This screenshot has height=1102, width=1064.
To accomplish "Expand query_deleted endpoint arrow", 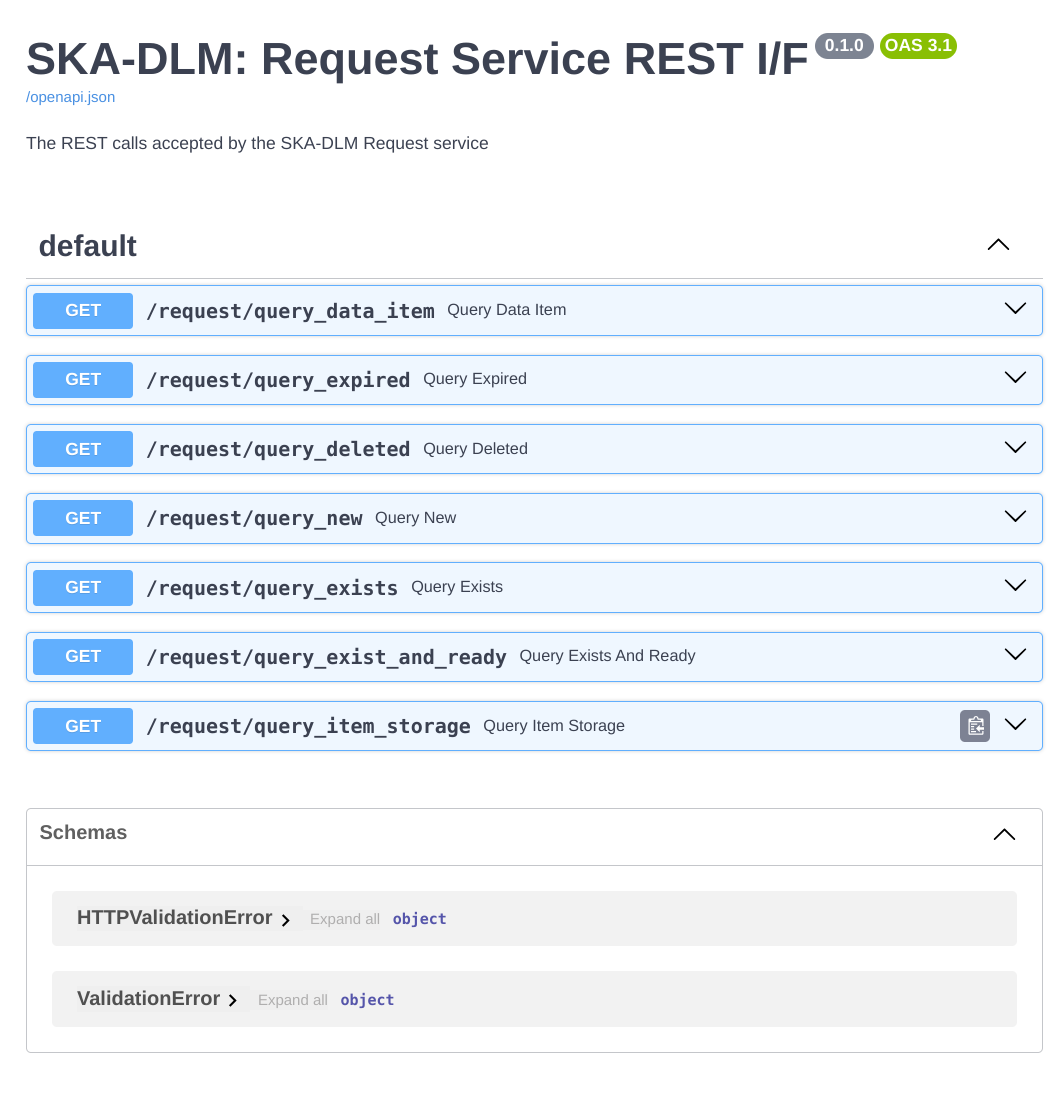I will pyautogui.click(x=1015, y=447).
